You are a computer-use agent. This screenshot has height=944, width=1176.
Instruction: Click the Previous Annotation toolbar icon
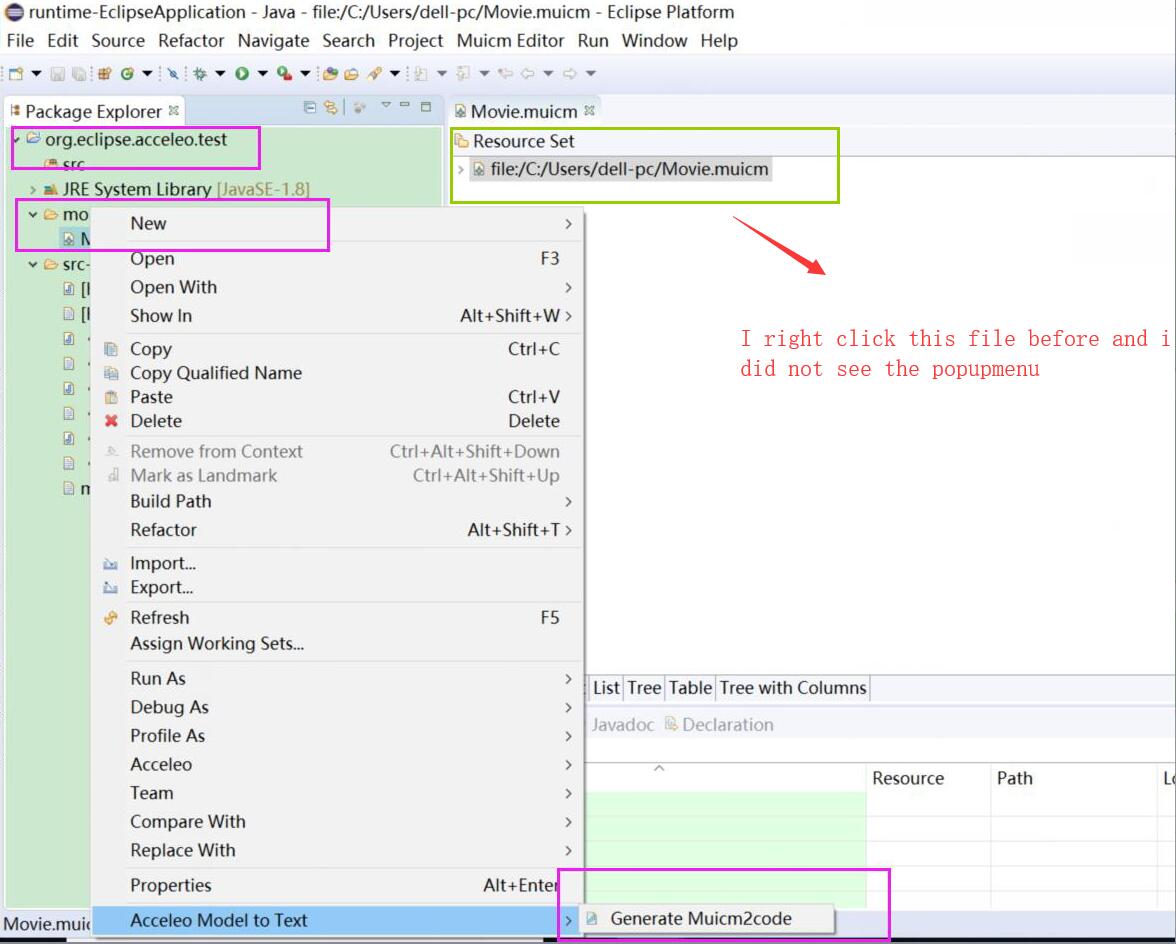[x=463, y=73]
